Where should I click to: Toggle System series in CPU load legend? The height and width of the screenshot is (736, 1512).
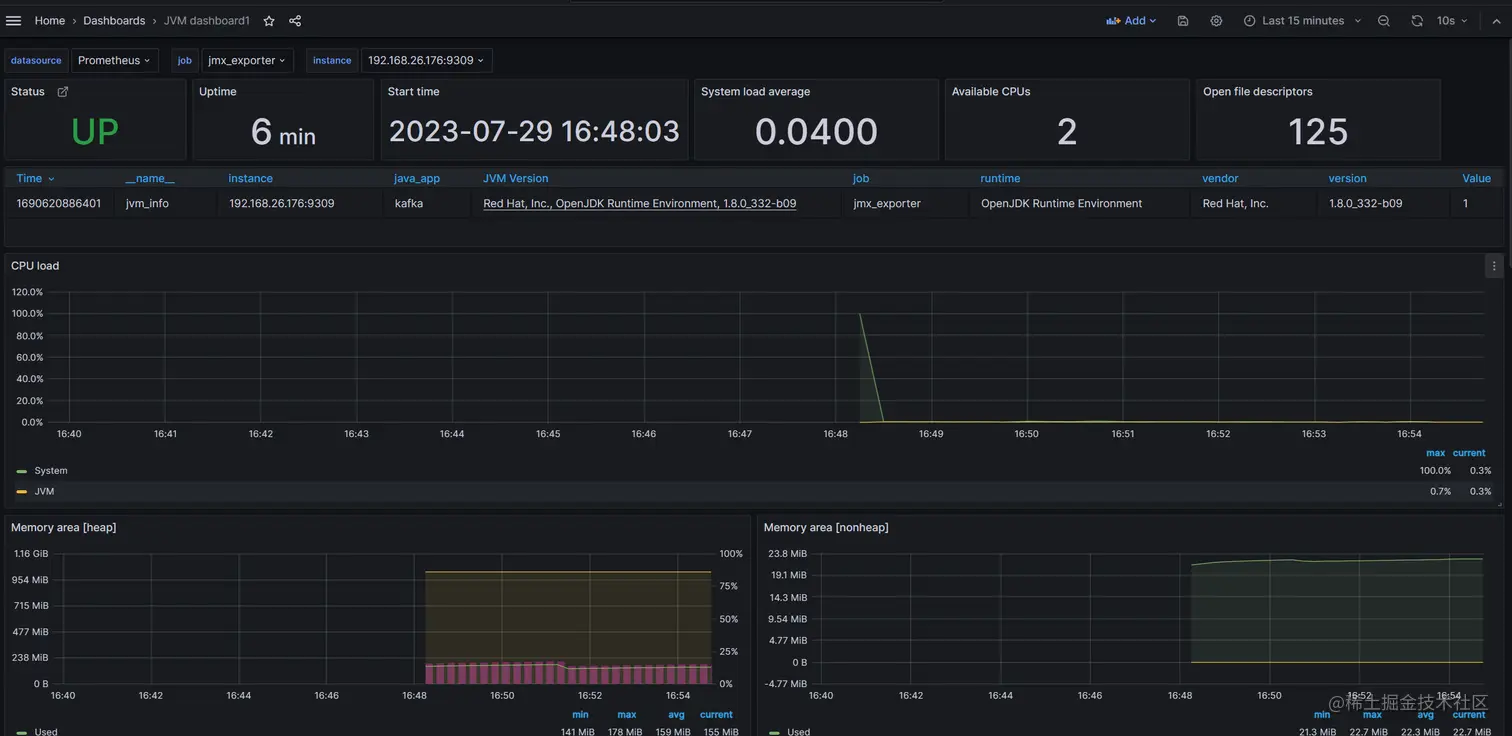click(50, 470)
